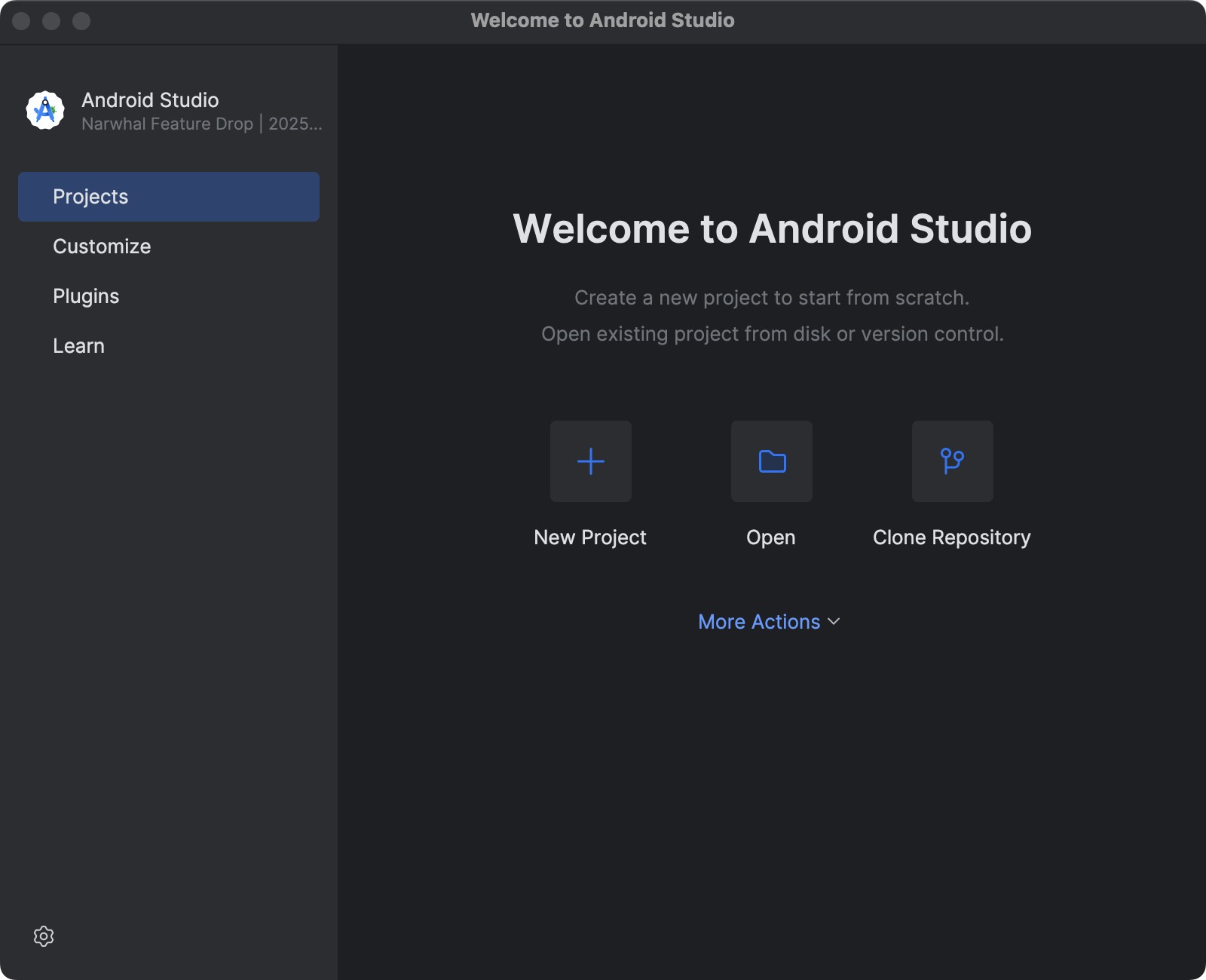Open More Actions menu
Viewport: 1206px width, 980px height.
(x=759, y=621)
